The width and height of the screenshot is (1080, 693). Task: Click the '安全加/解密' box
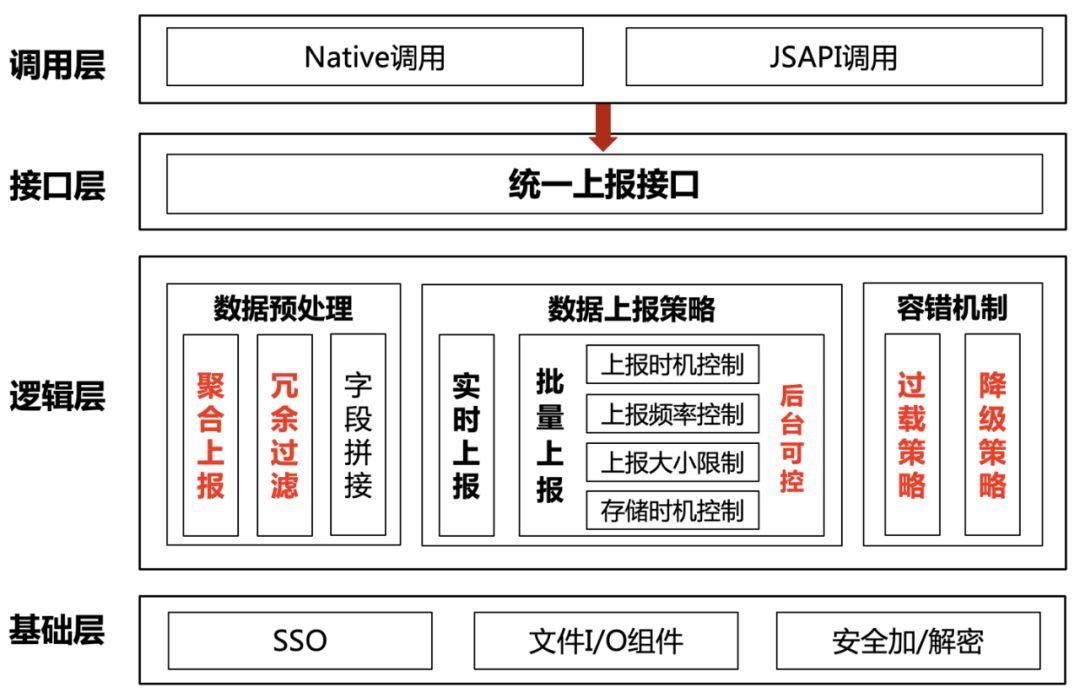(908, 641)
